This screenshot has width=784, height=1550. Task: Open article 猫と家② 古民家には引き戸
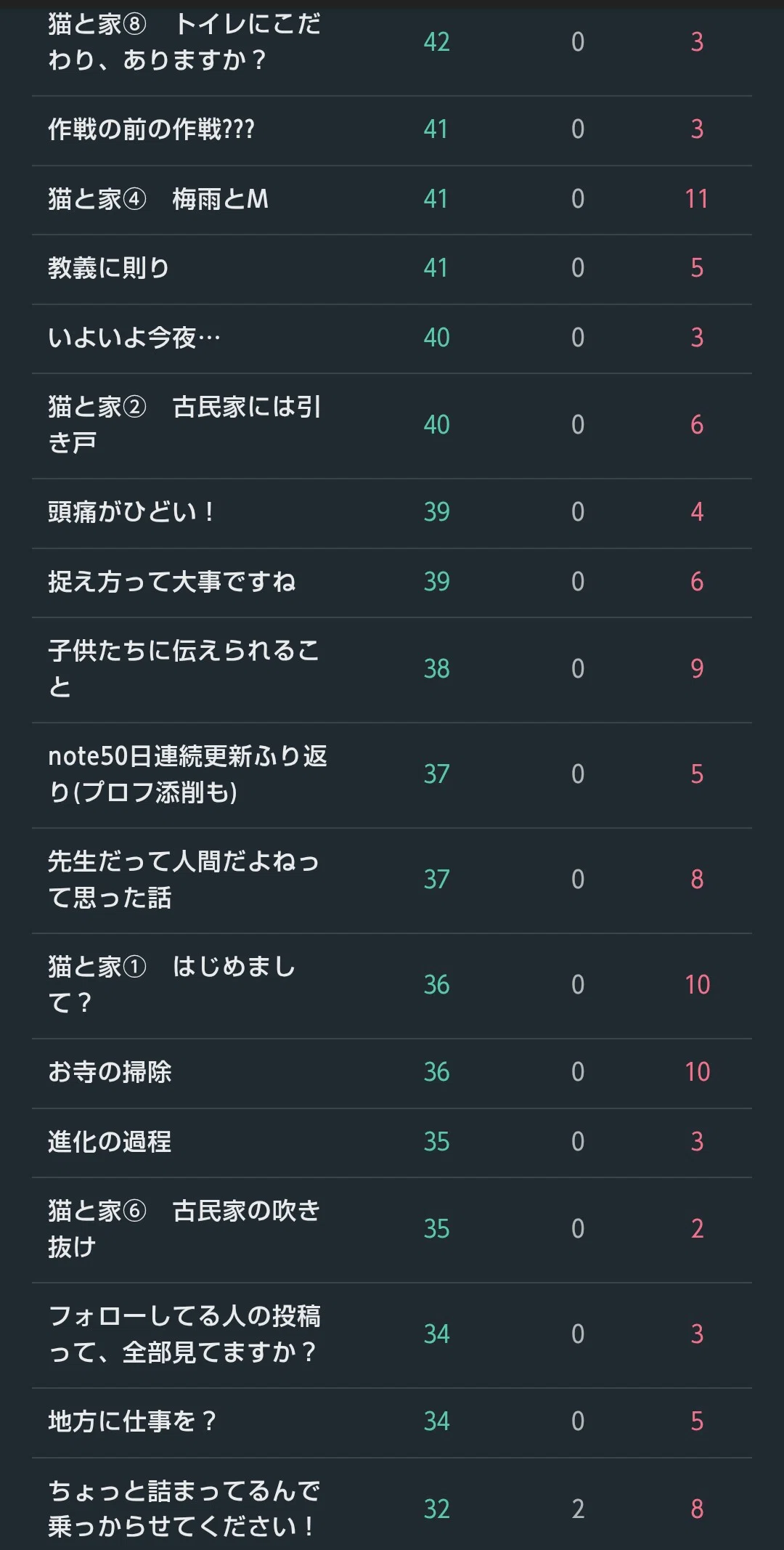(x=184, y=425)
